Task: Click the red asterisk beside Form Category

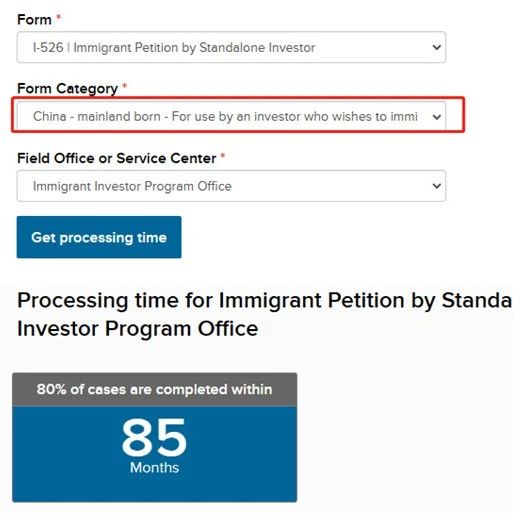Action: click(x=124, y=86)
